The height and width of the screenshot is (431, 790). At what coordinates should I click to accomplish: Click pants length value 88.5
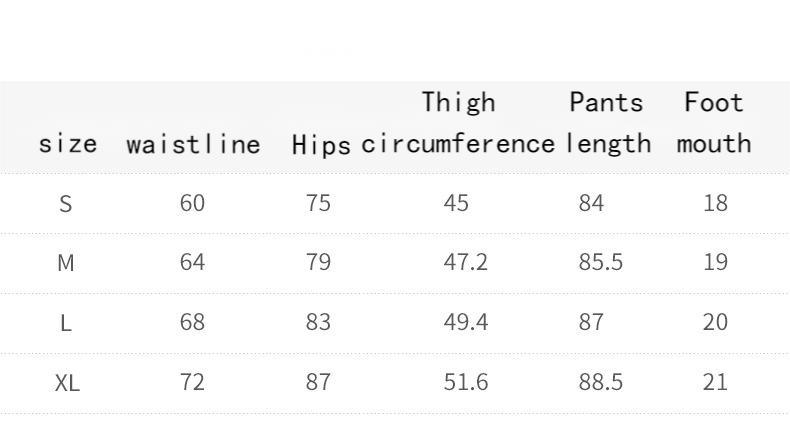[x=600, y=381]
